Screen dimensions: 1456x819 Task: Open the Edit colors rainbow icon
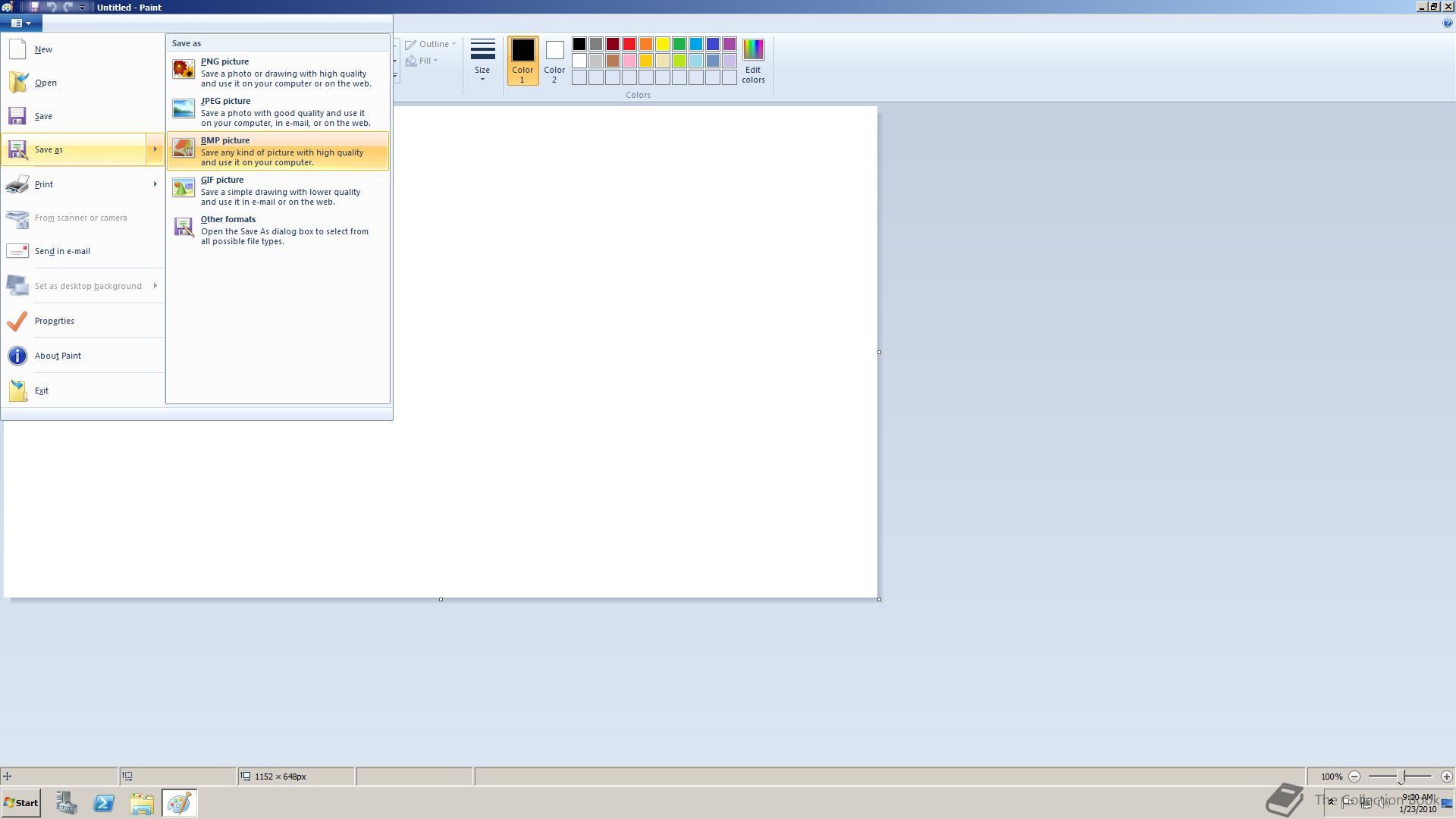point(753,49)
